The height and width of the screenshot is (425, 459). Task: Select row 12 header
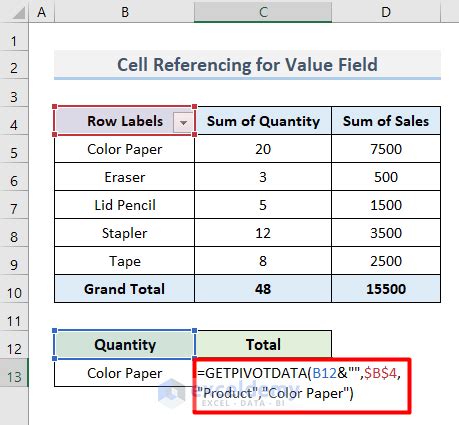coord(14,345)
